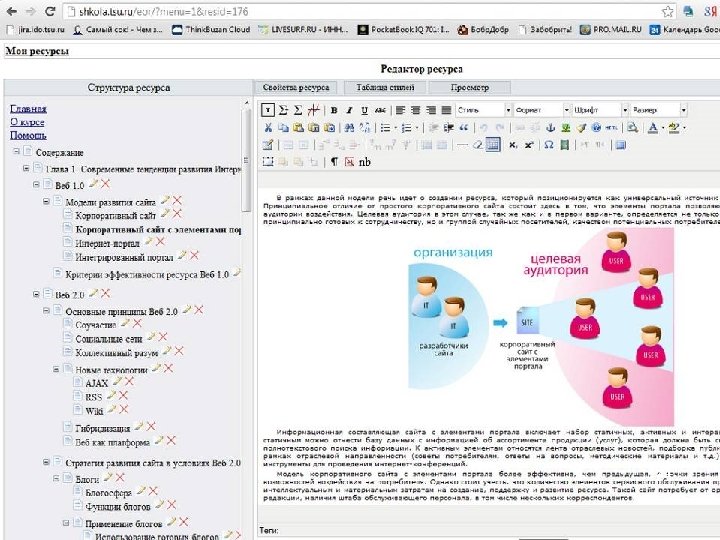
Task: Toggle bold formatting in editor toolbar
Action: [x=334, y=110]
